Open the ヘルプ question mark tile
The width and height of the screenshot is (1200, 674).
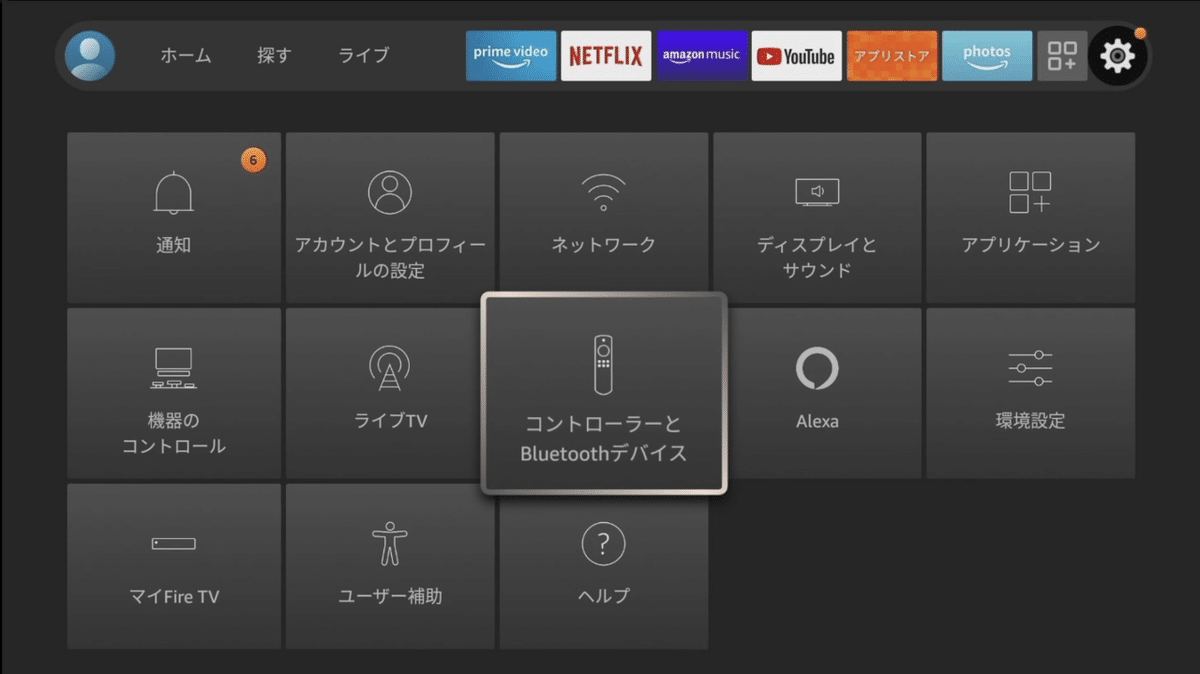pyautogui.click(x=604, y=570)
